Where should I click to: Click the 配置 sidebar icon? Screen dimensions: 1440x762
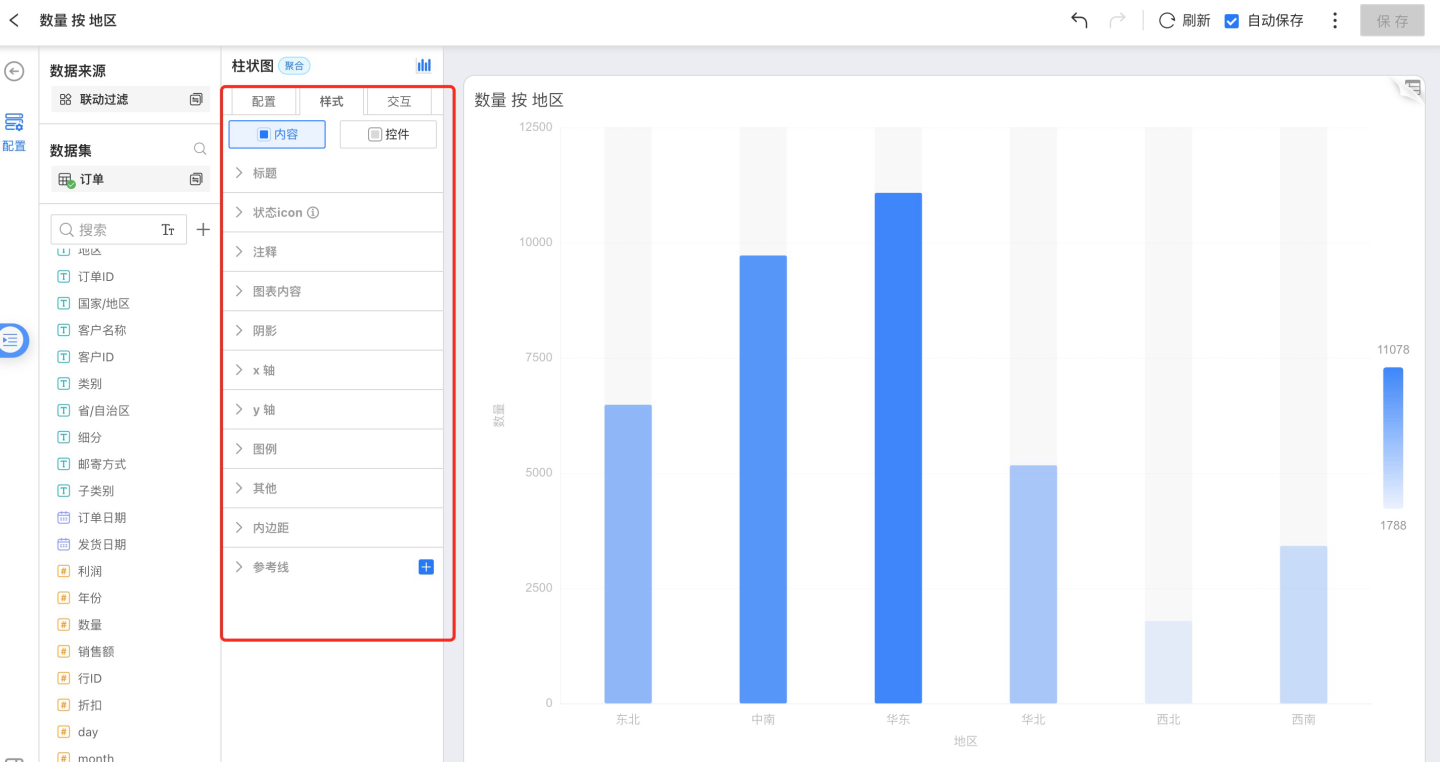pos(14,129)
